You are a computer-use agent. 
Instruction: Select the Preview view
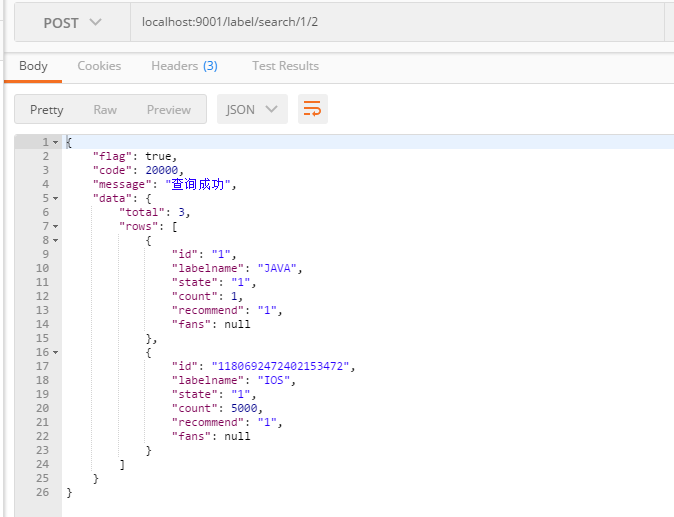pos(168,110)
